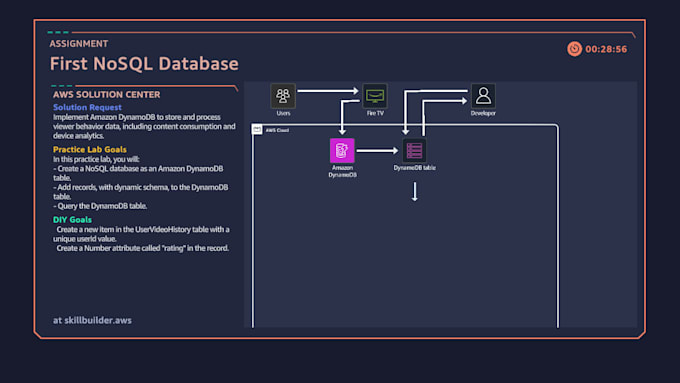Click the 'Create a NoSQL database' goal line
The image size is (680, 383).
pos(138,173)
